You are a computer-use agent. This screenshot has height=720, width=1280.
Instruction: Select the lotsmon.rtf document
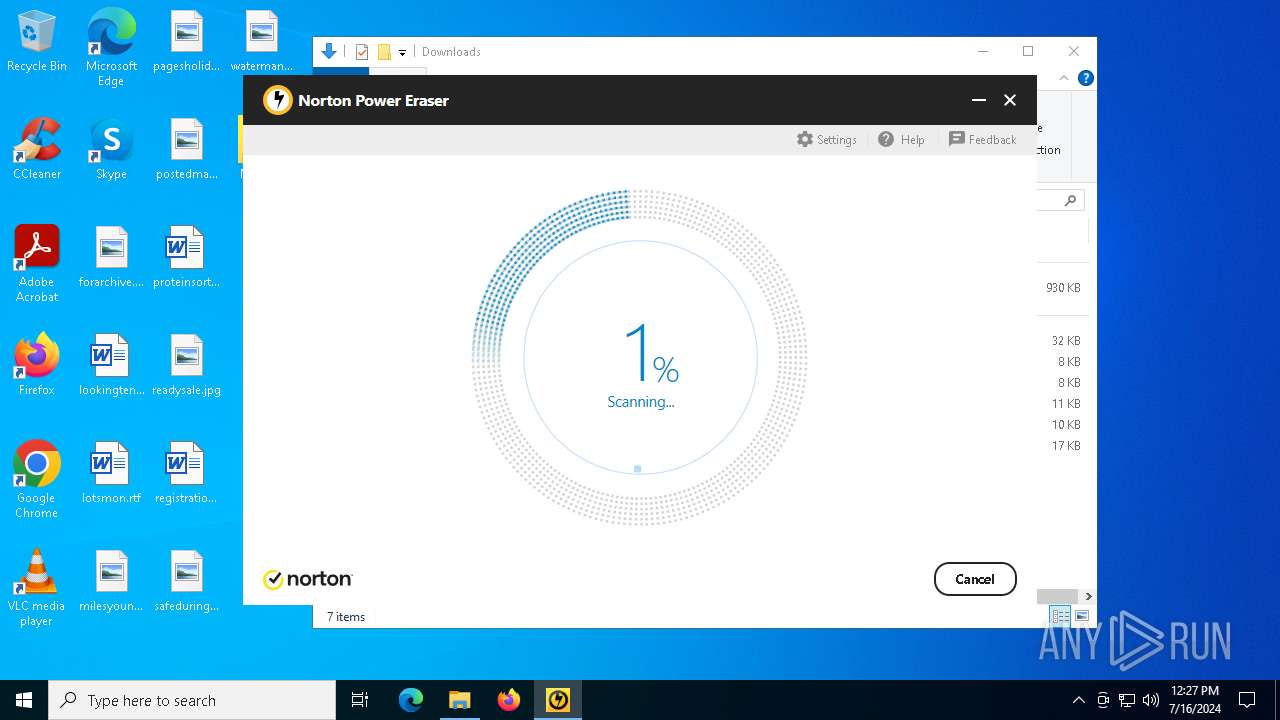tap(111, 474)
